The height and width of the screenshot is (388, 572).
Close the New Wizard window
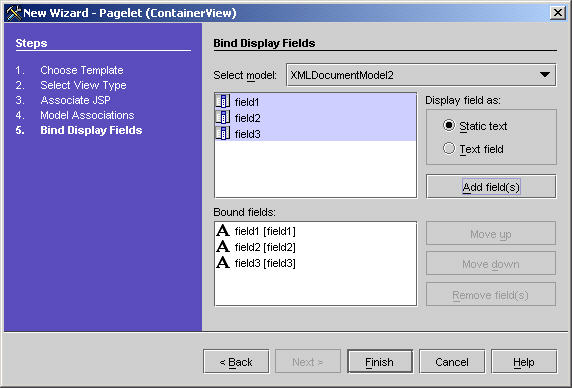[x=558, y=13]
